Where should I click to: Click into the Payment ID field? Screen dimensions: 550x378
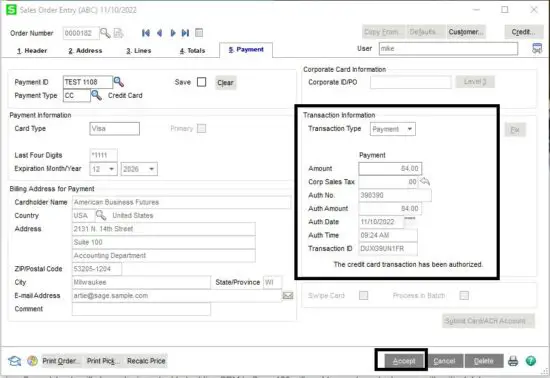coord(88,82)
